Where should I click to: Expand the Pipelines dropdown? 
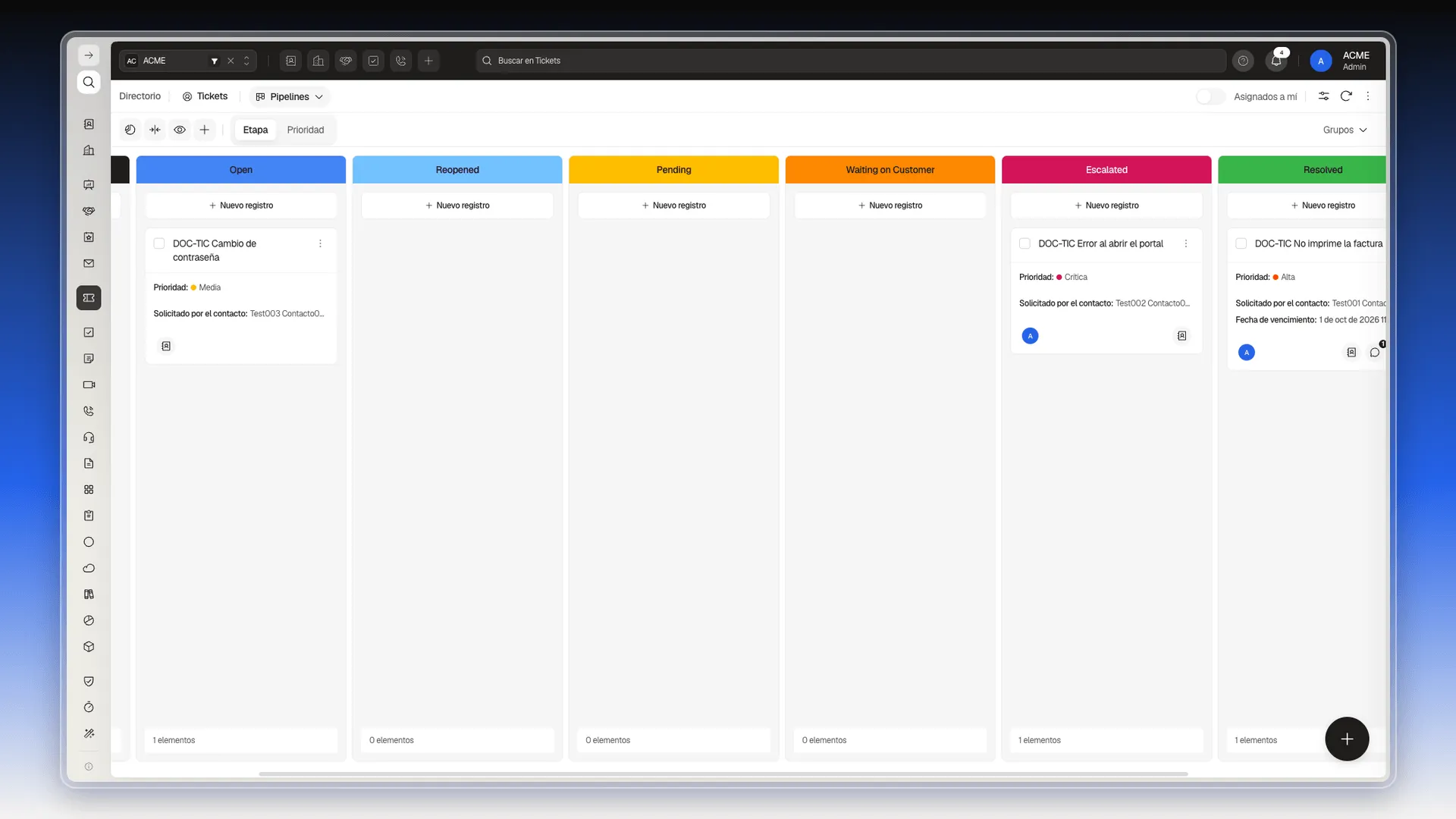click(x=290, y=96)
